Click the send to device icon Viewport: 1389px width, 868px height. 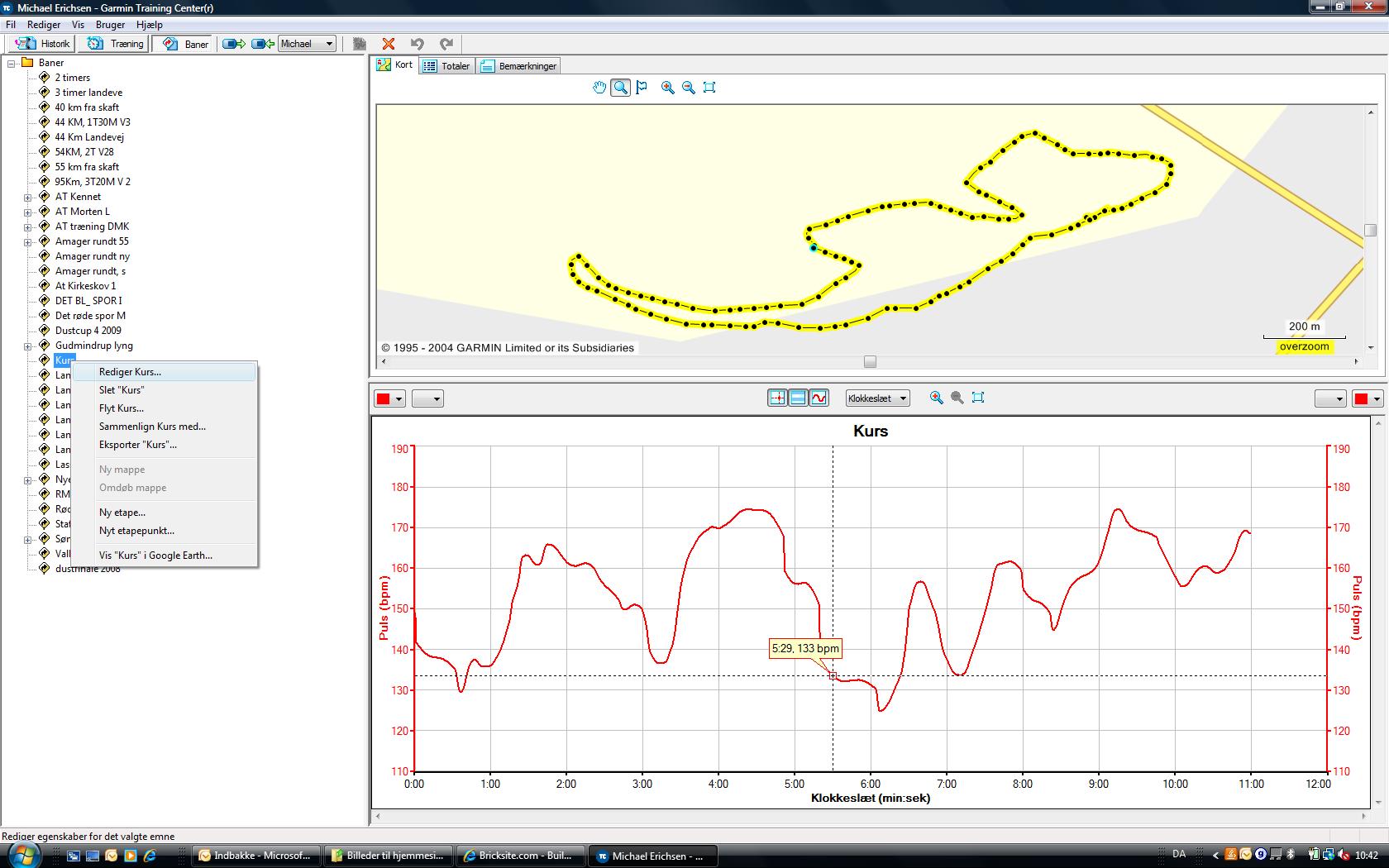click(234, 44)
